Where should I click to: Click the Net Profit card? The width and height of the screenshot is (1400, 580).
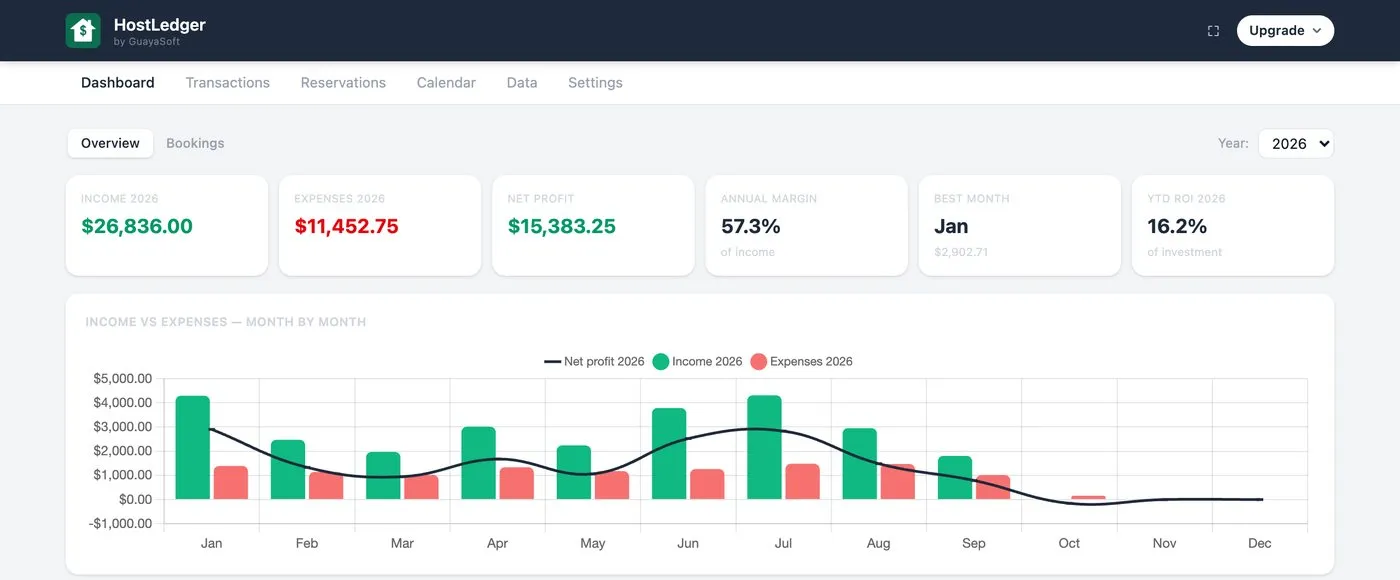593,225
